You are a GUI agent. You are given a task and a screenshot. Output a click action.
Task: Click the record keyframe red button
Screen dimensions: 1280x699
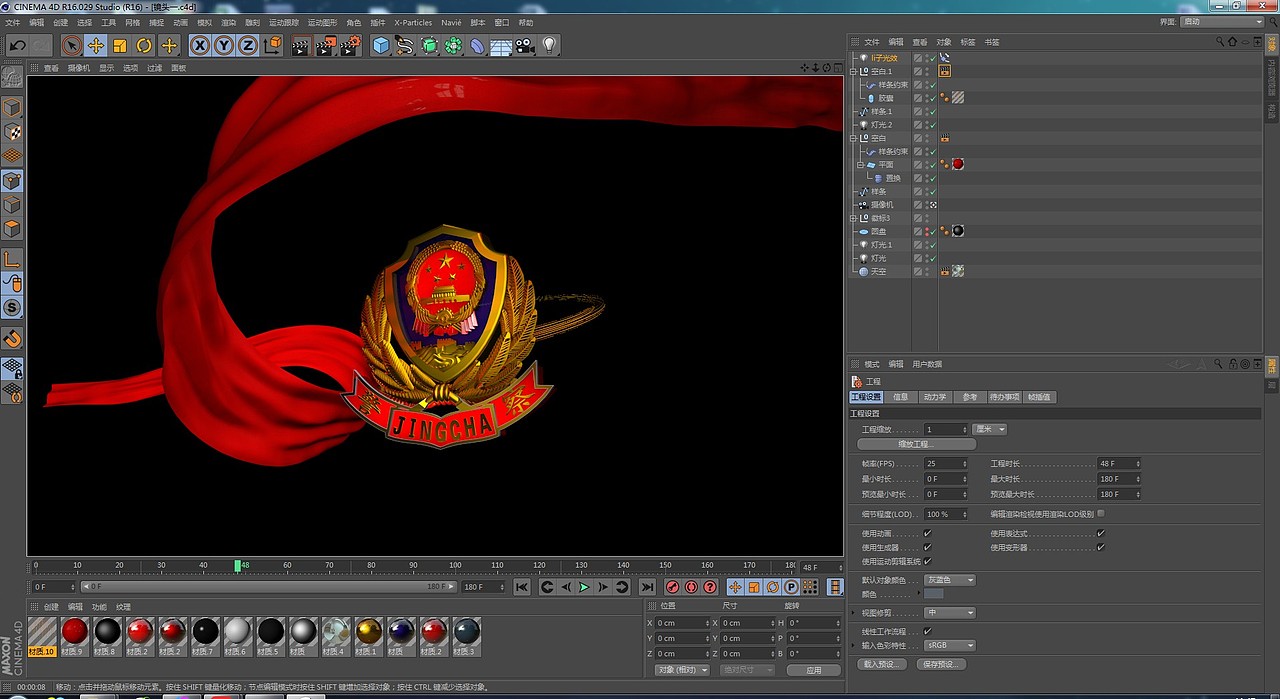672,587
